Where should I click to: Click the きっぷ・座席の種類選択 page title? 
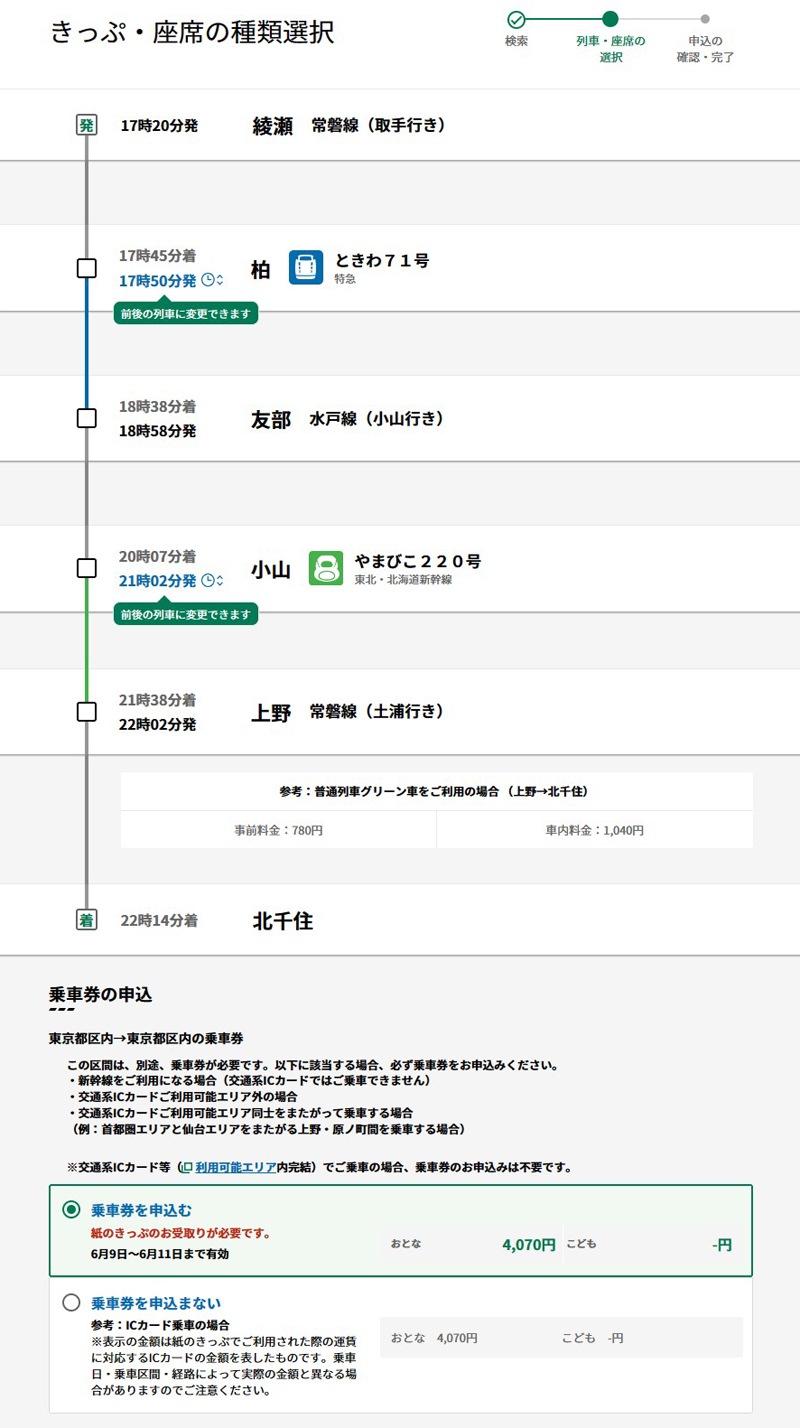(x=192, y=32)
